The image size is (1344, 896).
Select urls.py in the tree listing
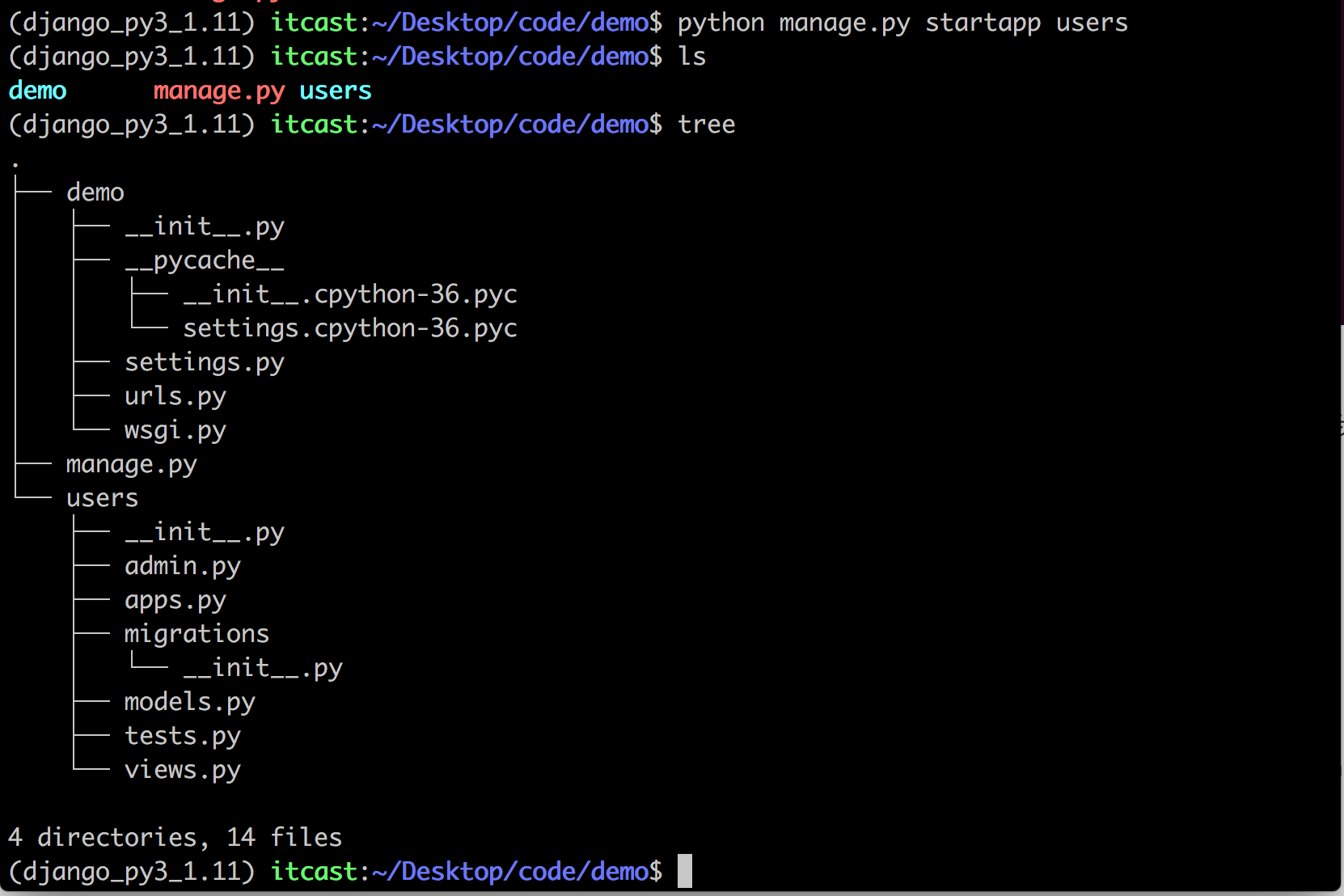tap(175, 396)
